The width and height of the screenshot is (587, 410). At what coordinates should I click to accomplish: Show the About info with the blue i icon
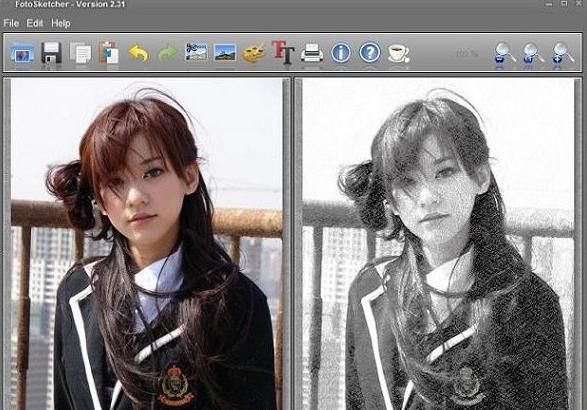[x=341, y=52]
